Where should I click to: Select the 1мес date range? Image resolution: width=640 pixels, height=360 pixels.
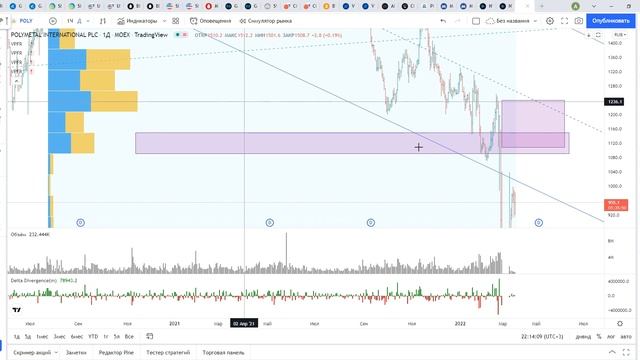pos(42,337)
